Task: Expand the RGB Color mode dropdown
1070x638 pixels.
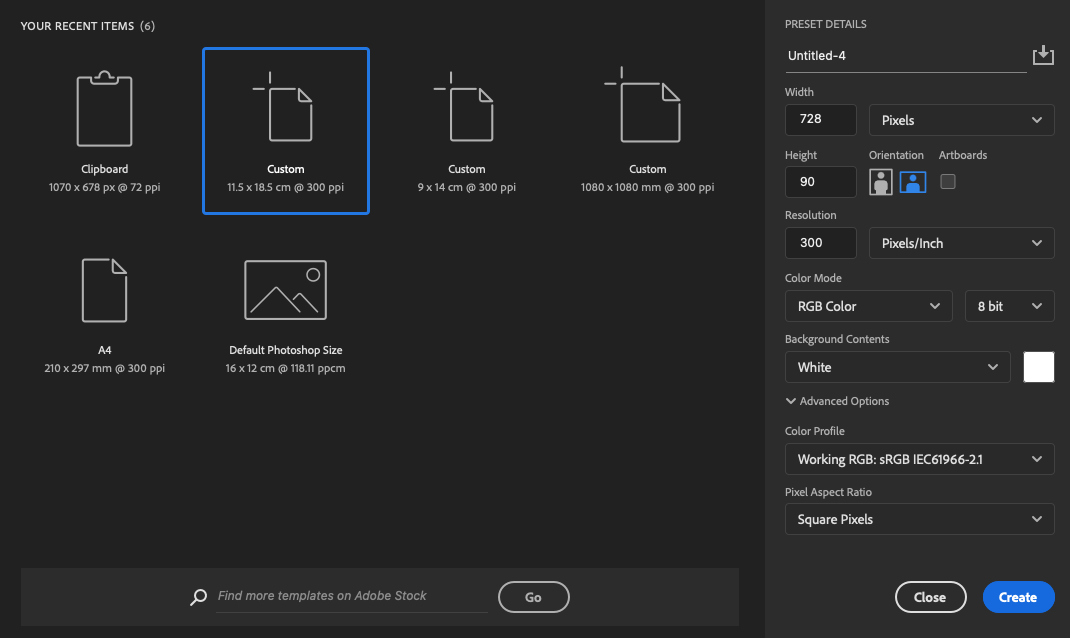Action: [868, 306]
